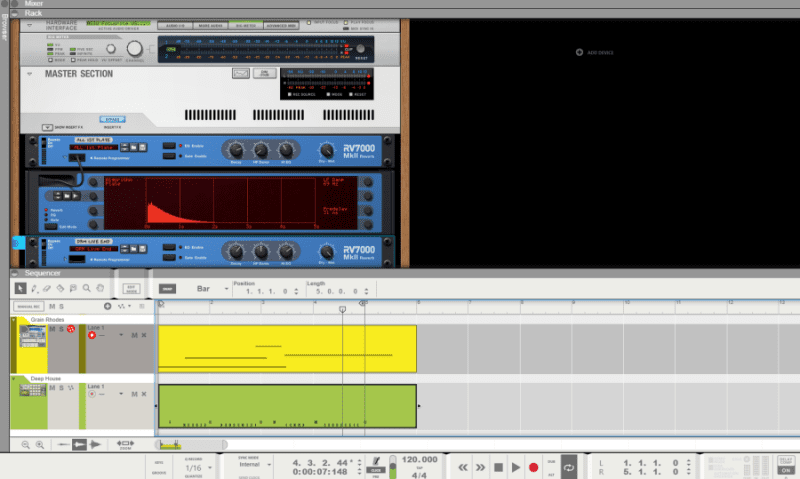Click Show Insert FX expander button
Screen dimensions: 800x479
pyautogui.click(x=47, y=127)
